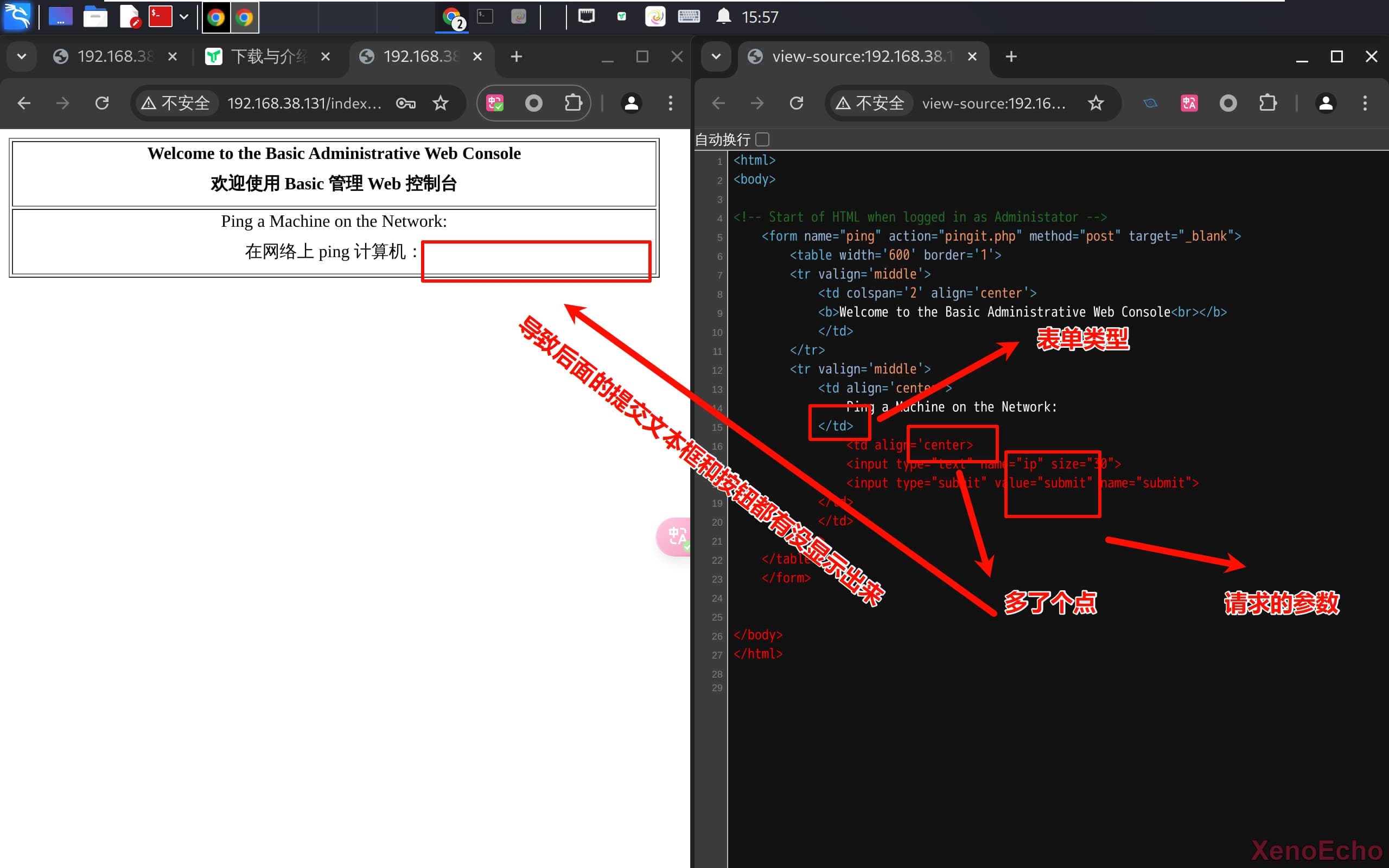1389x868 pixels.
Task: Enable the 自动换行 line-wrap checkbox
Action: [762, 139]
